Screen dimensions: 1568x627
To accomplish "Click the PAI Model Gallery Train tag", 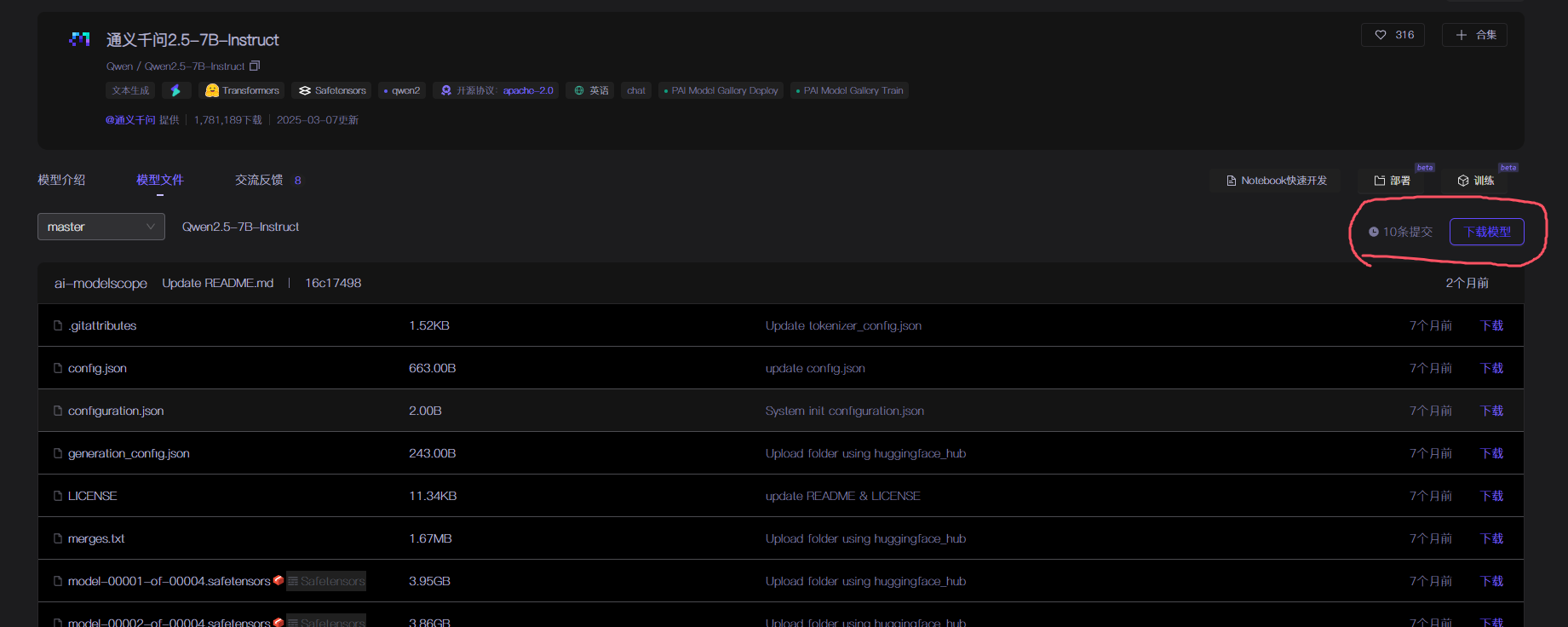I will pyautogui.click(x=849, y=90).
